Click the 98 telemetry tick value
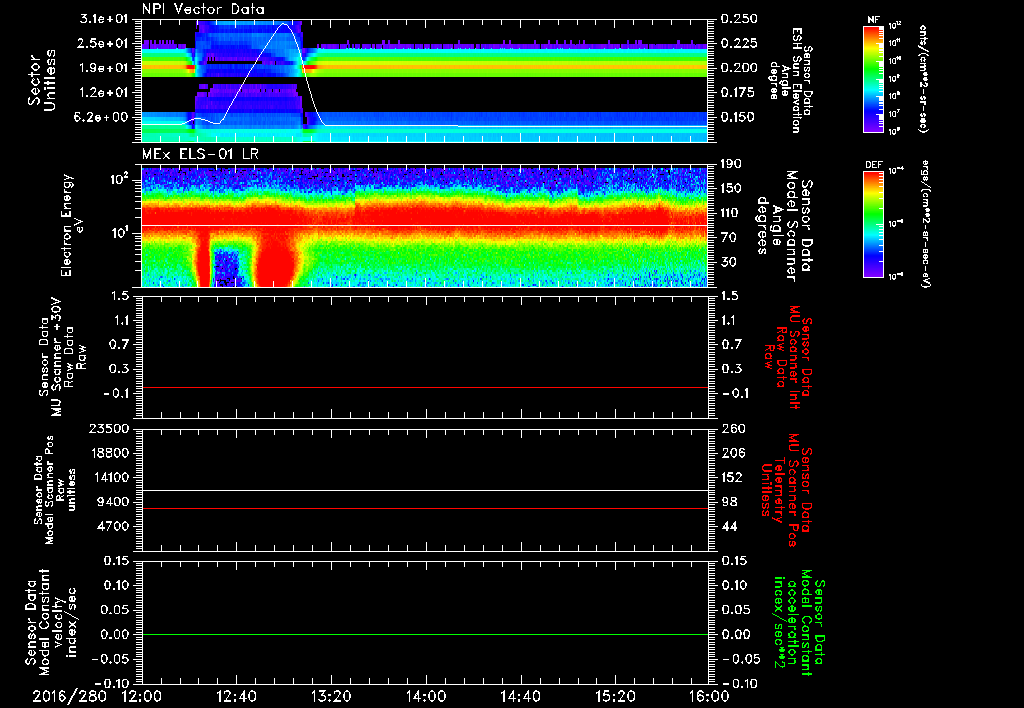The image size is (1024, 708). [729, 502]
